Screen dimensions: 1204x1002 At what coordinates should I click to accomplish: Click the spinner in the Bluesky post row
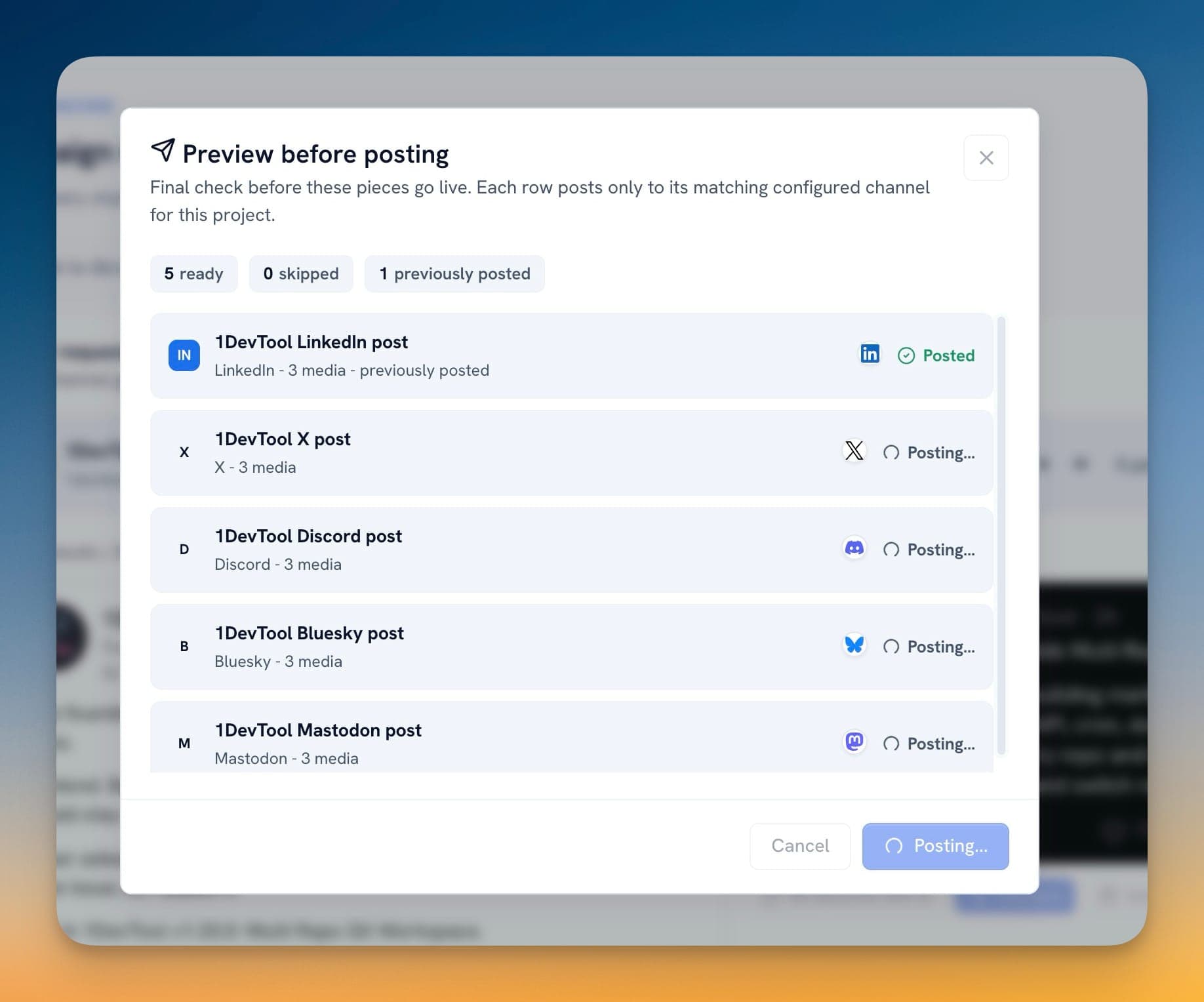pos(891,647)
